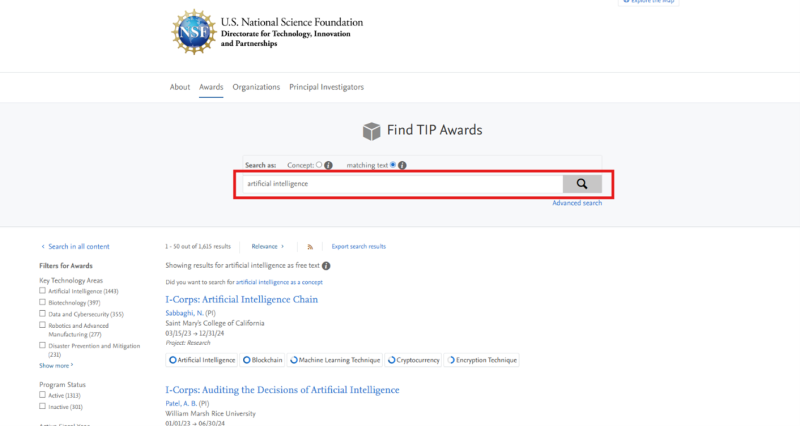The image size is (800, 426).
Task: Open I-Corps: Artificial Intelligence Chain award
Action: point(241,299)
